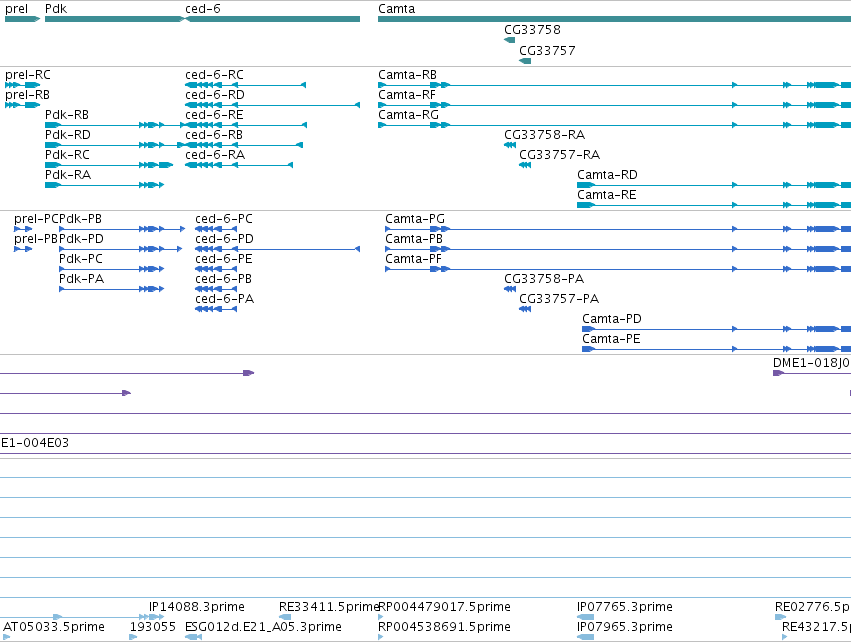The width and height of the screenshot is (851, 642).
Task: Select the CG33757 gene glyph
Action: [x=525, y=61]
